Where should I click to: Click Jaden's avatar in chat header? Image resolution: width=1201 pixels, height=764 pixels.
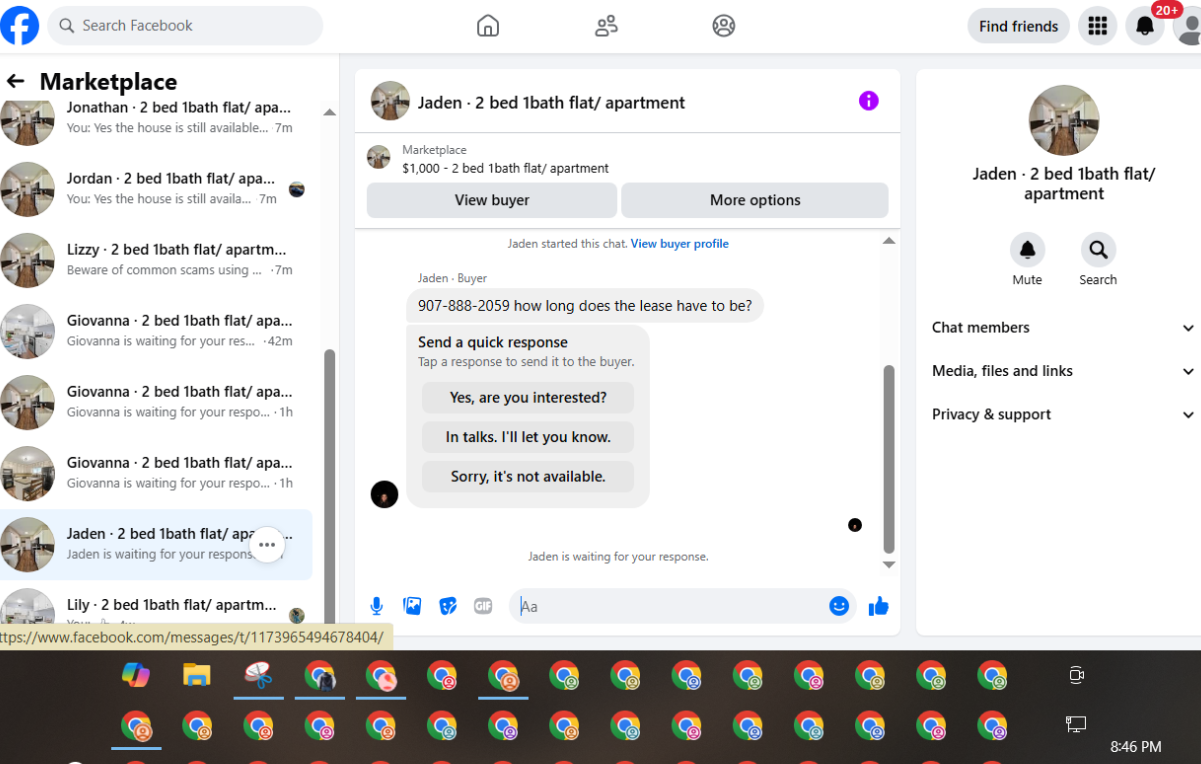pyautogui.click(x=390, y=101)
